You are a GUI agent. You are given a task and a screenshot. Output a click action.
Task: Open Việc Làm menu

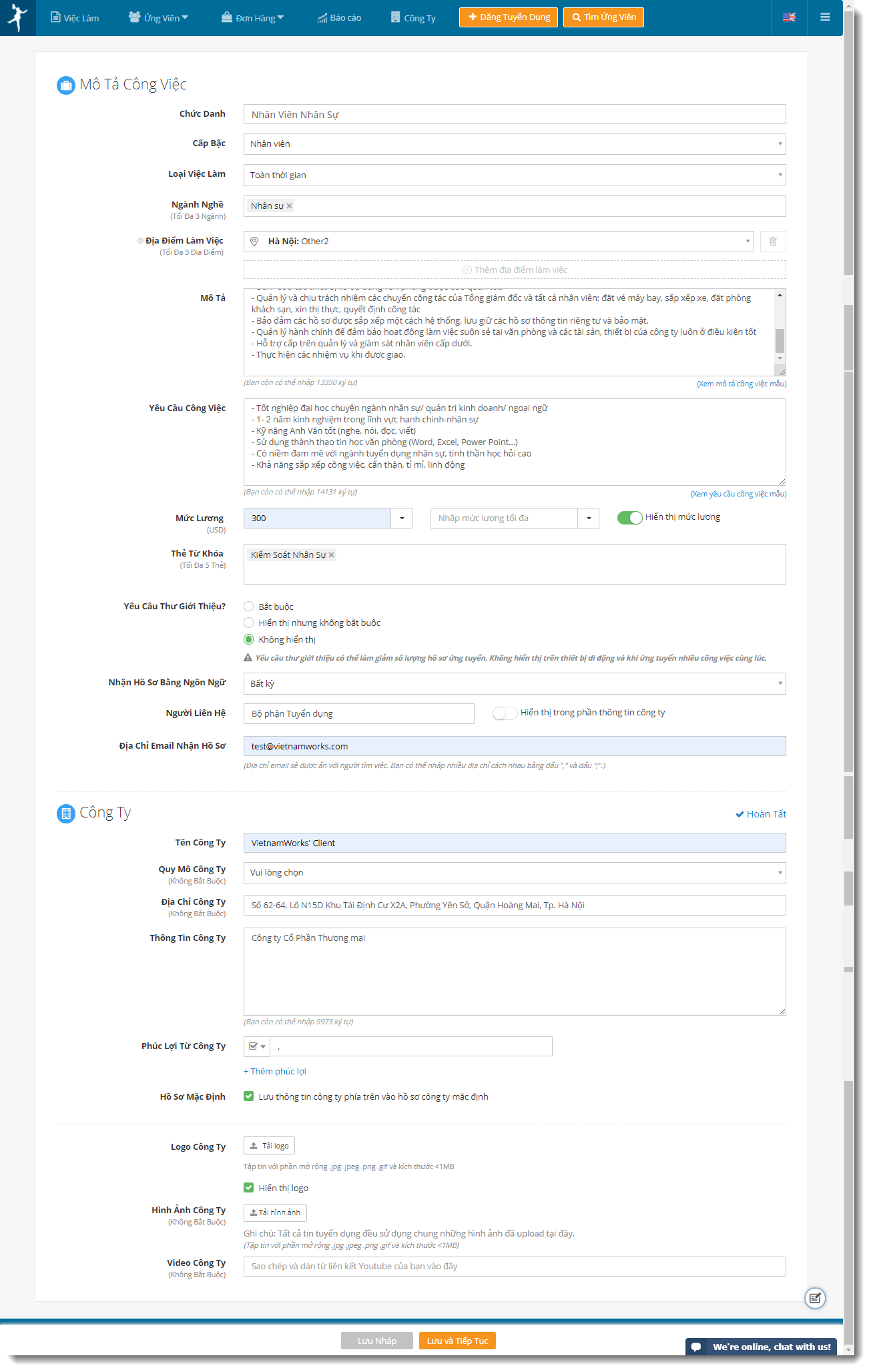[x=75, y=18]
